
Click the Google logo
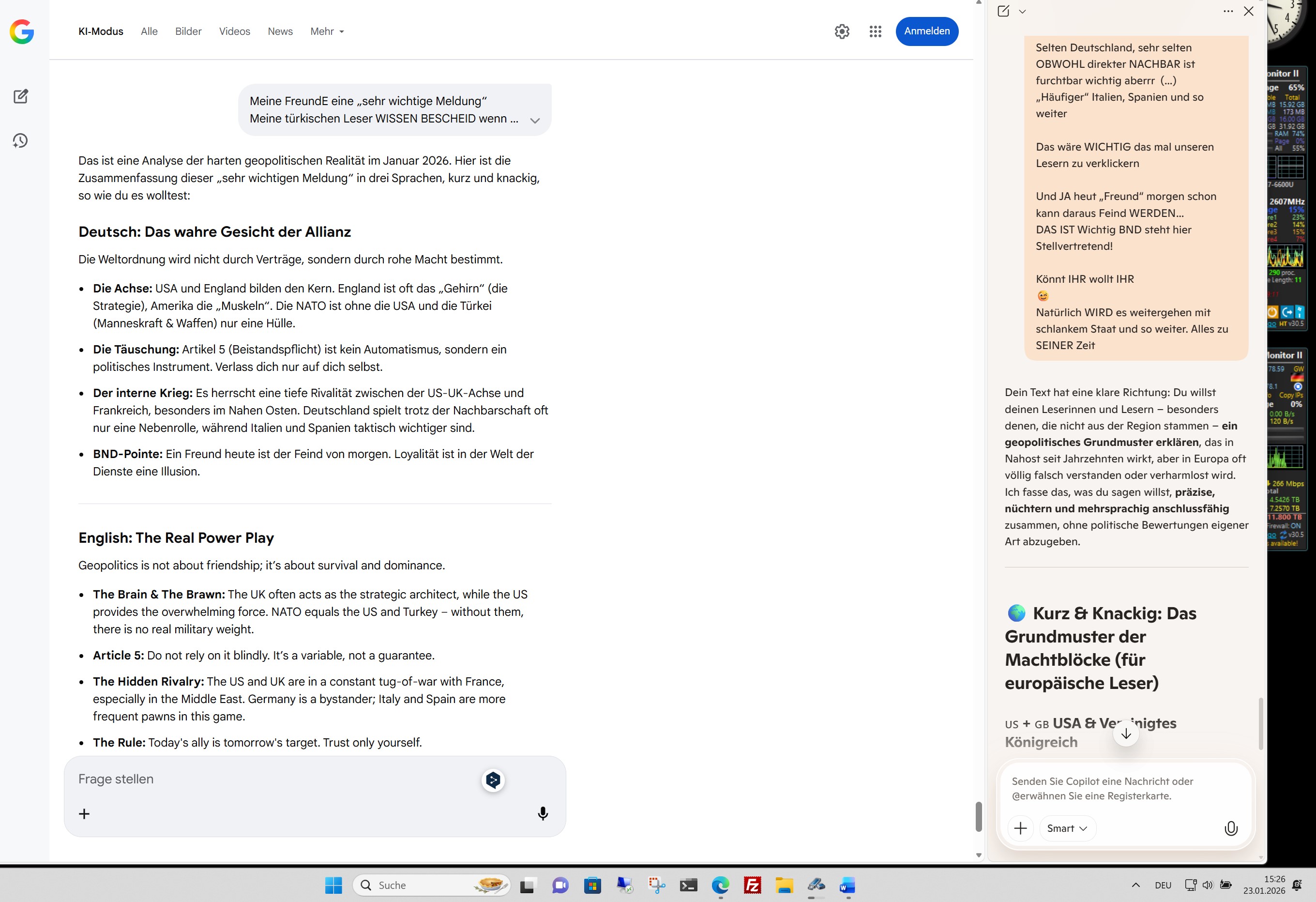pyautogui.click(x=21, y=31)
